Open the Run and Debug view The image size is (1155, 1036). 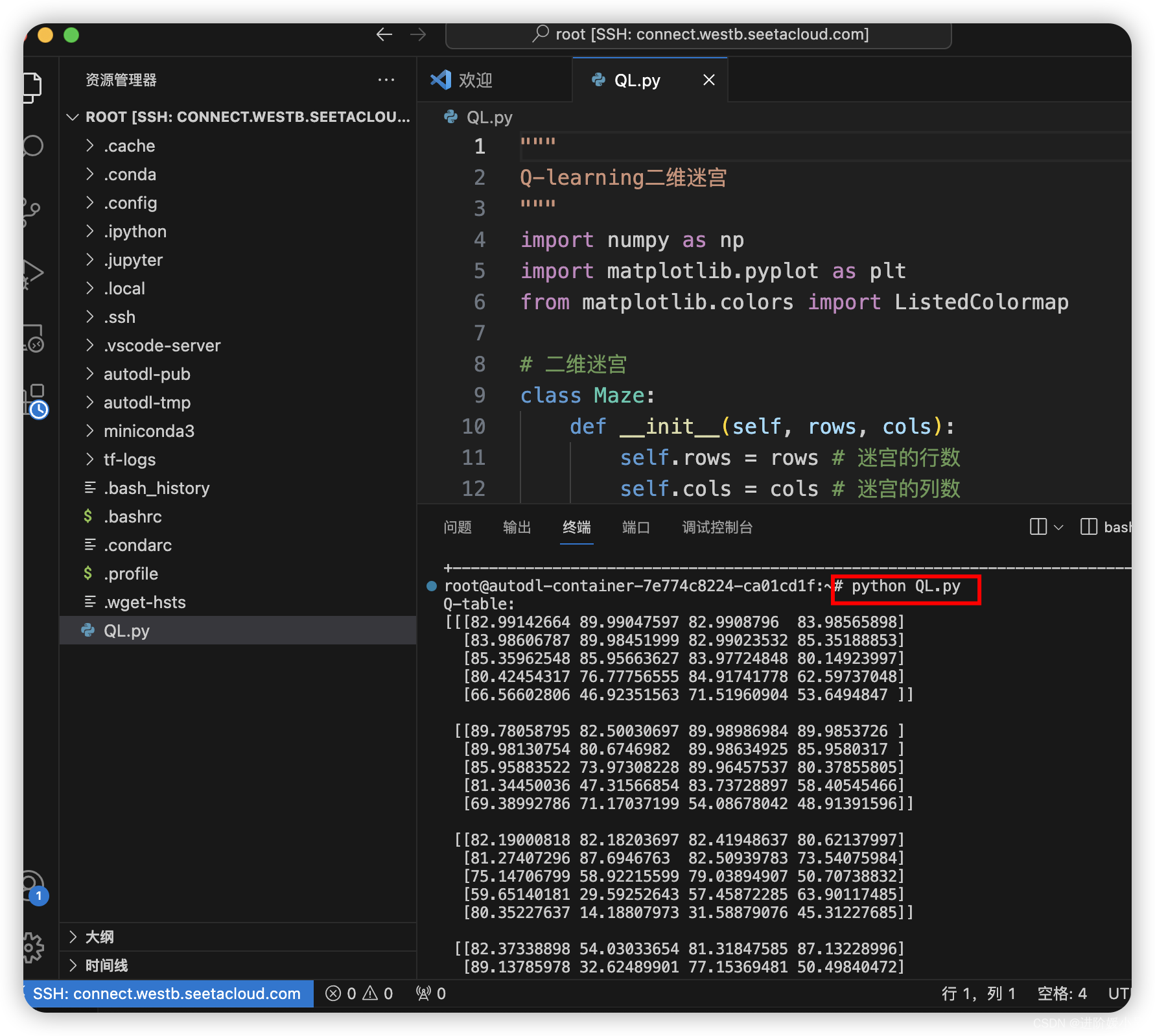pos(32,274)
